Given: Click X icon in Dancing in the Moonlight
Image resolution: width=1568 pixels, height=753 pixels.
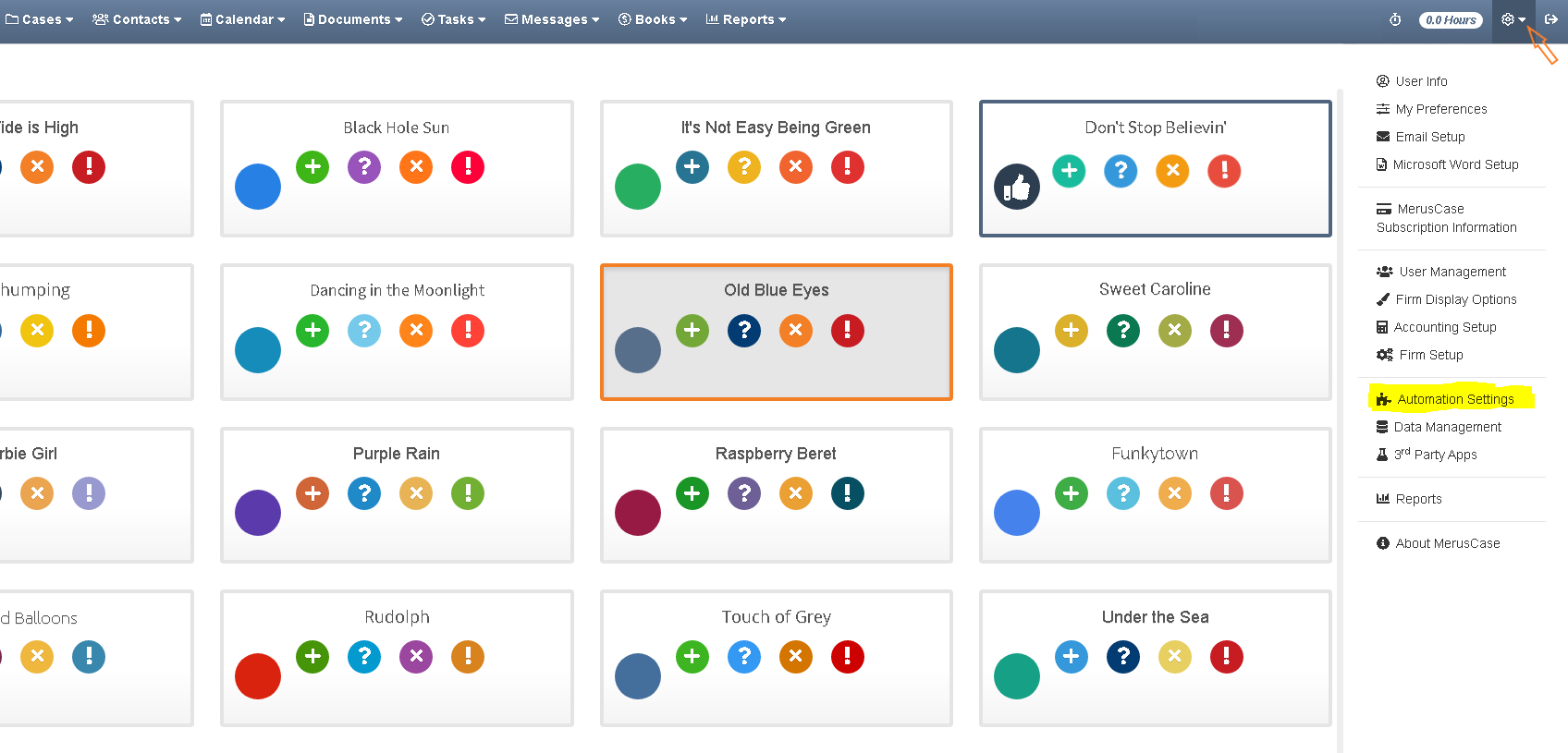Looking at the screenshot, I should 416,331.
